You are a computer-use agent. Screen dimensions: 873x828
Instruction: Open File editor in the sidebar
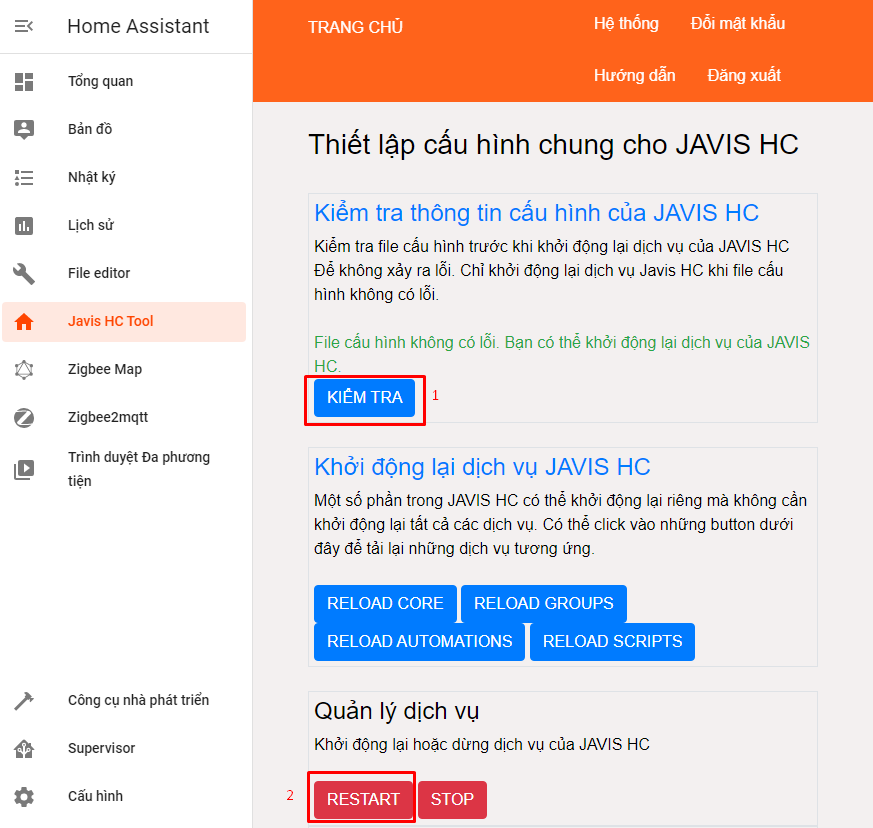[124, 273]
